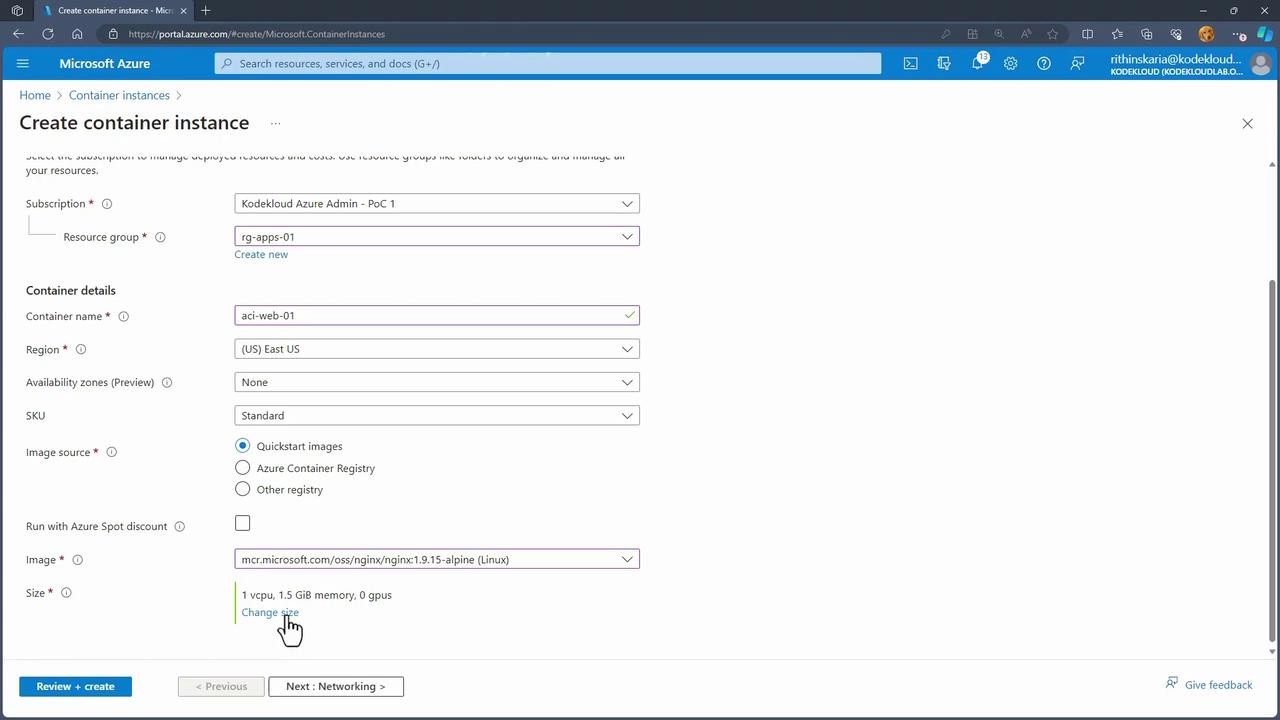Image resolution: width=1280 pixels, height=720 pixels.
Task: Show info tooltip for Availability zones
Action: tap(167, 383)
